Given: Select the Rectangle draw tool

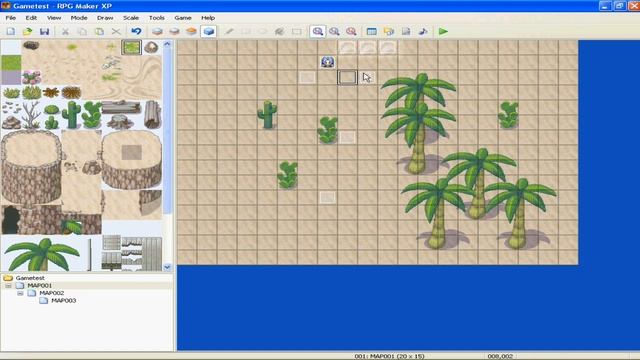Looking at the screenshot, I should tap(246, 31).
